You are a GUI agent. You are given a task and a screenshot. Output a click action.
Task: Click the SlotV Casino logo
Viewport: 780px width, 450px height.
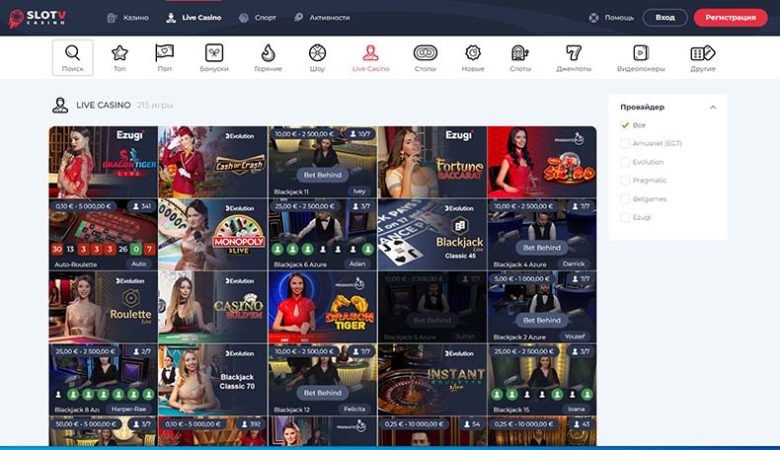point(37,18)
